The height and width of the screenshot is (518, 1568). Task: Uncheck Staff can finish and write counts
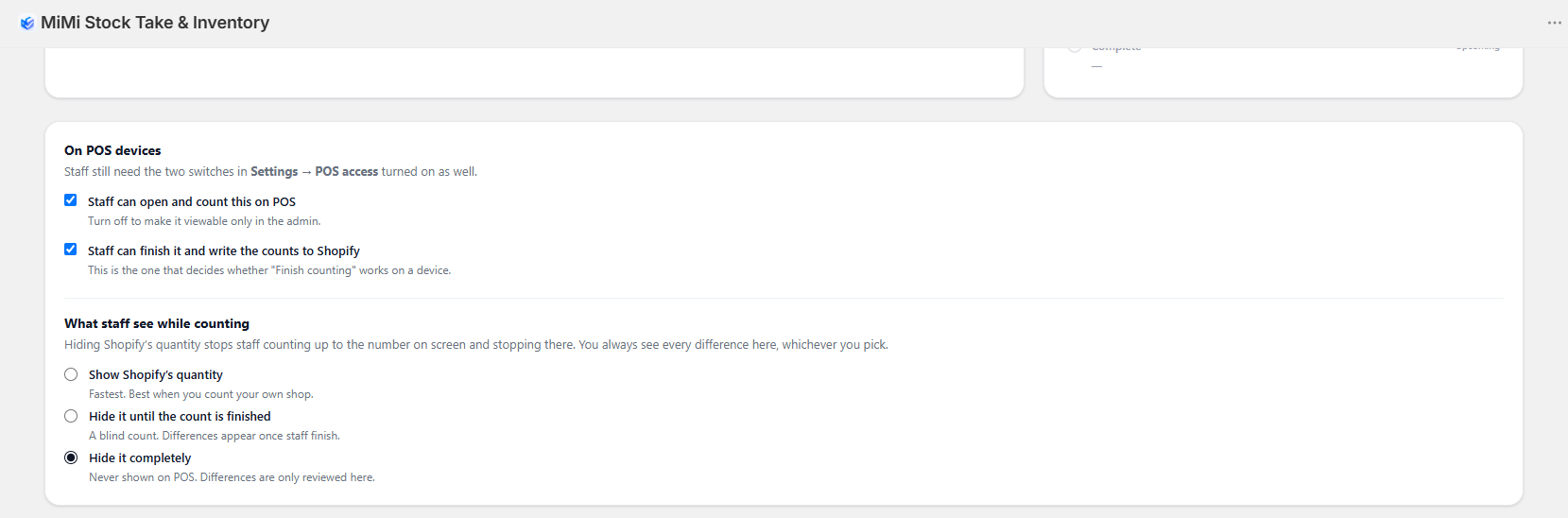tap(71, 250)
